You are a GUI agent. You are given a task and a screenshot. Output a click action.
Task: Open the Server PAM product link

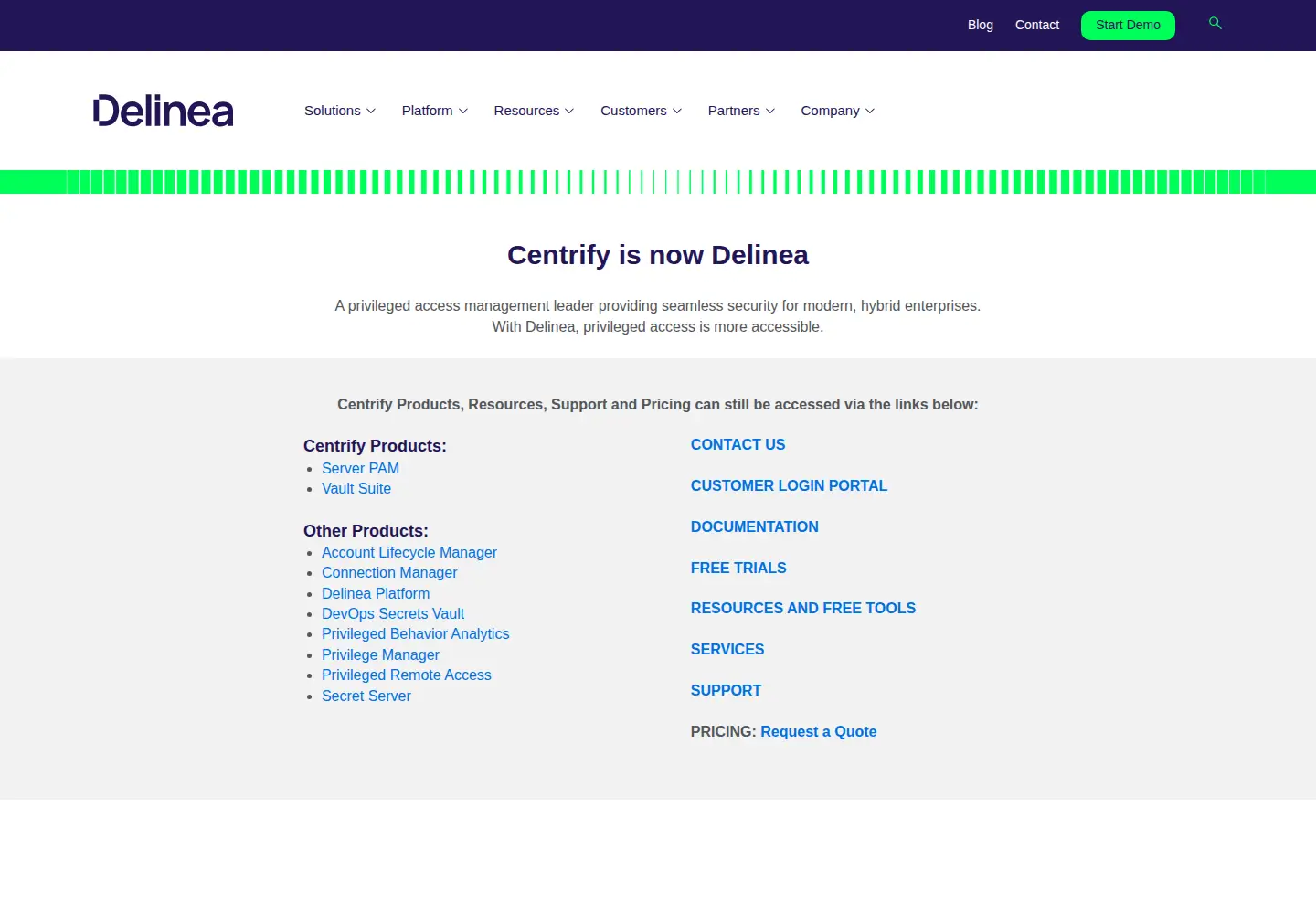[x=360, y=468]
